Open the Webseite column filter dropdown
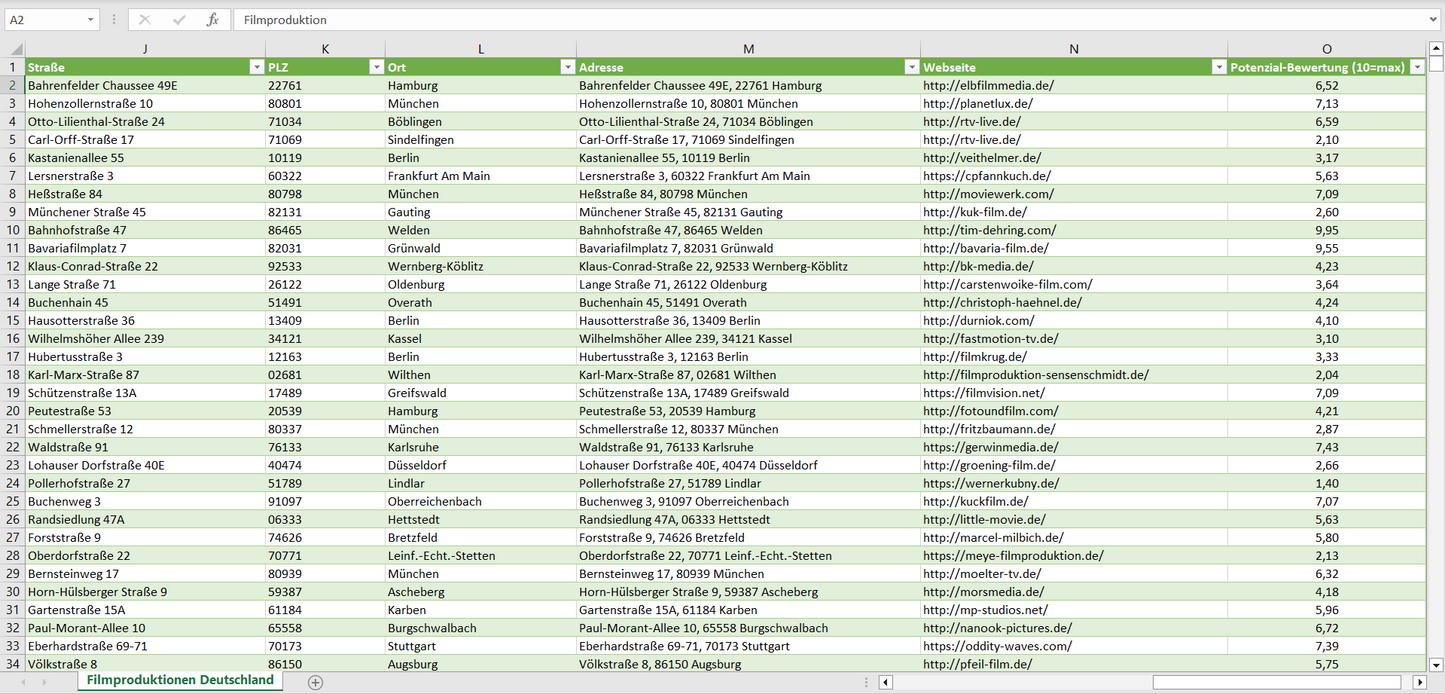Screen dimensions: 1445x694 tap(1218, 67)
